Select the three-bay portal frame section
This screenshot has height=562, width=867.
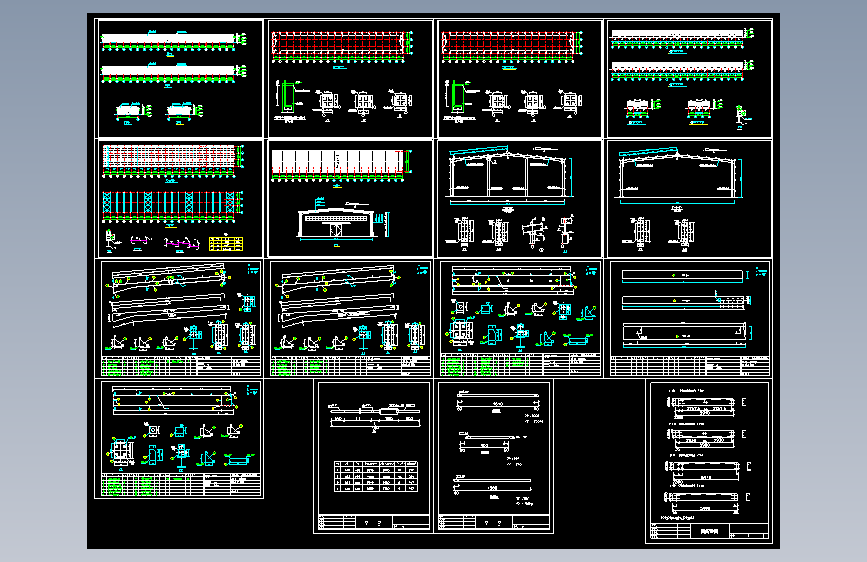point(508,173)
